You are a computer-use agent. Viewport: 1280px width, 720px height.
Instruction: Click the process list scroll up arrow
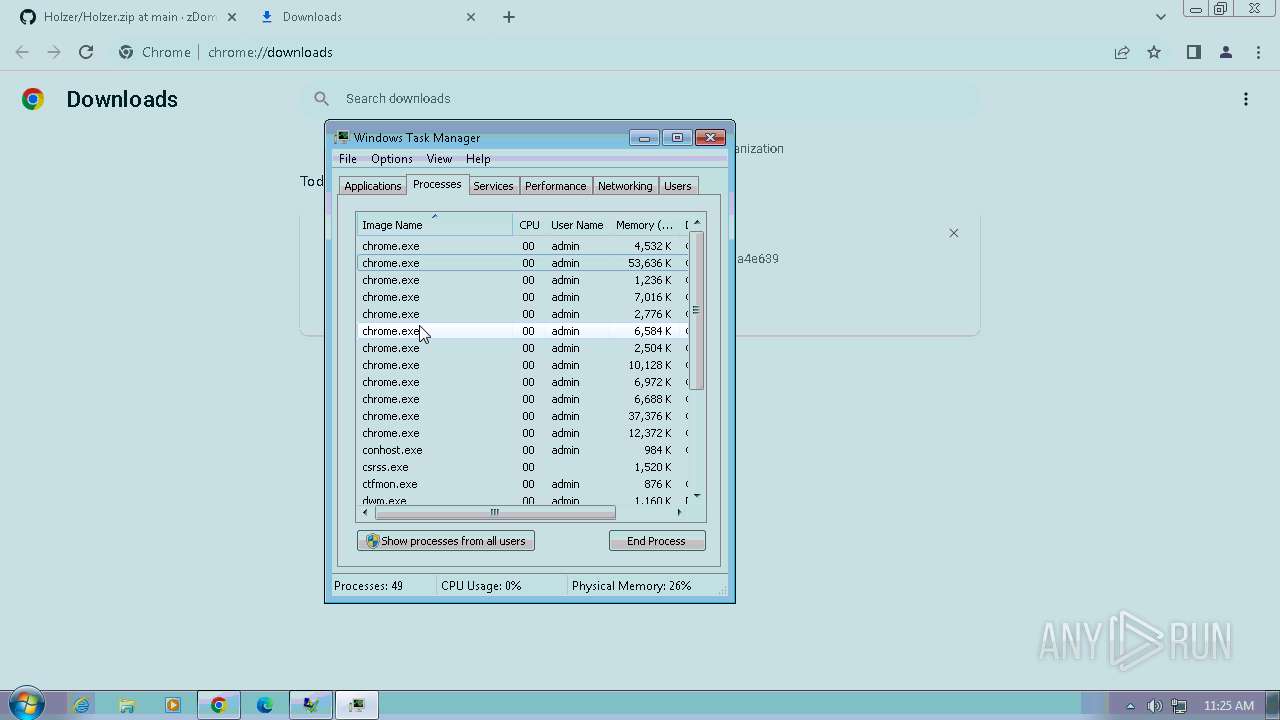[697, 222]
